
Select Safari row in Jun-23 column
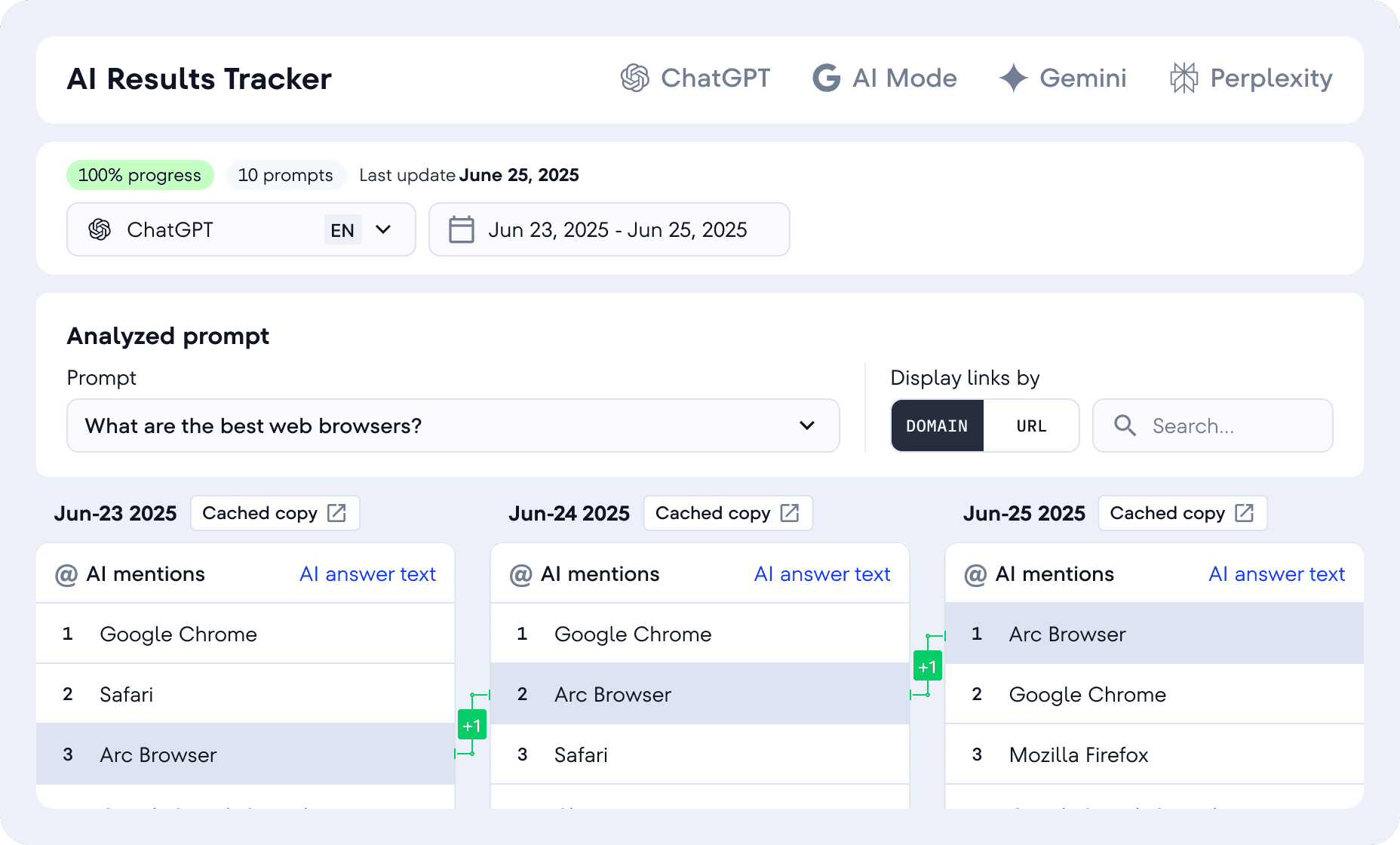pos(245,694)
